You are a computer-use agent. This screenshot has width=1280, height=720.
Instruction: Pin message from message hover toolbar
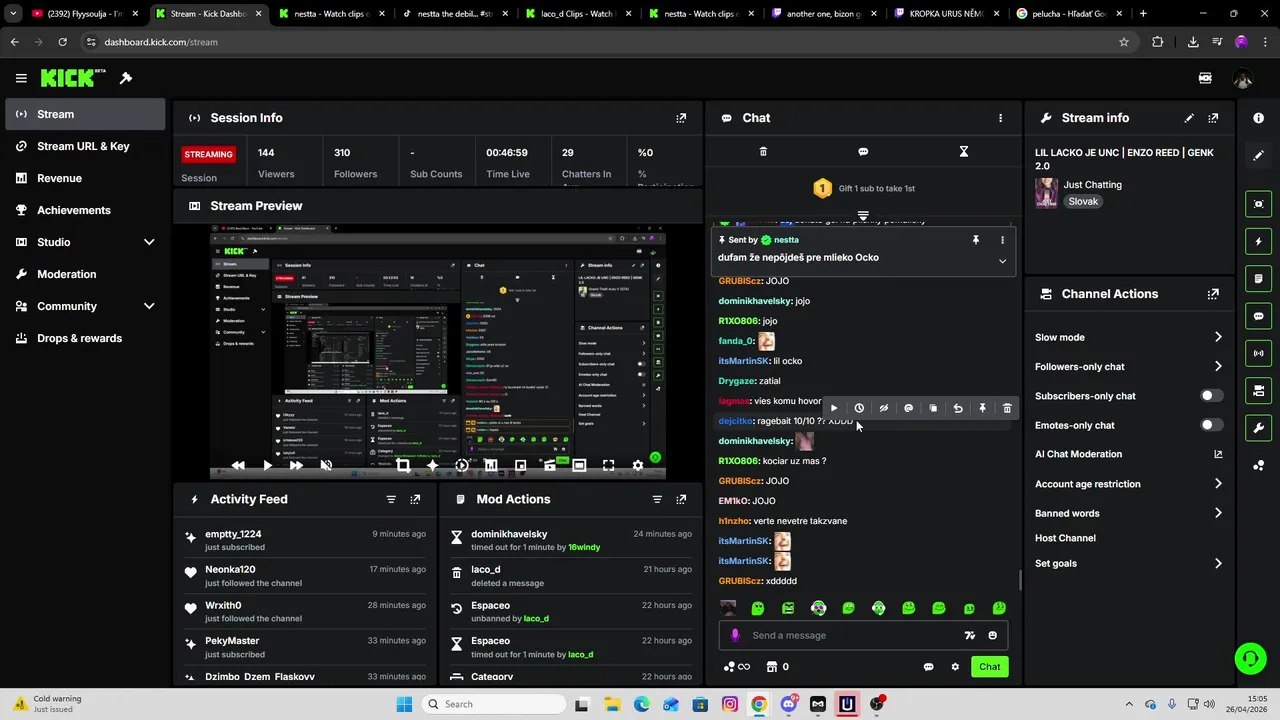point(982,408)
